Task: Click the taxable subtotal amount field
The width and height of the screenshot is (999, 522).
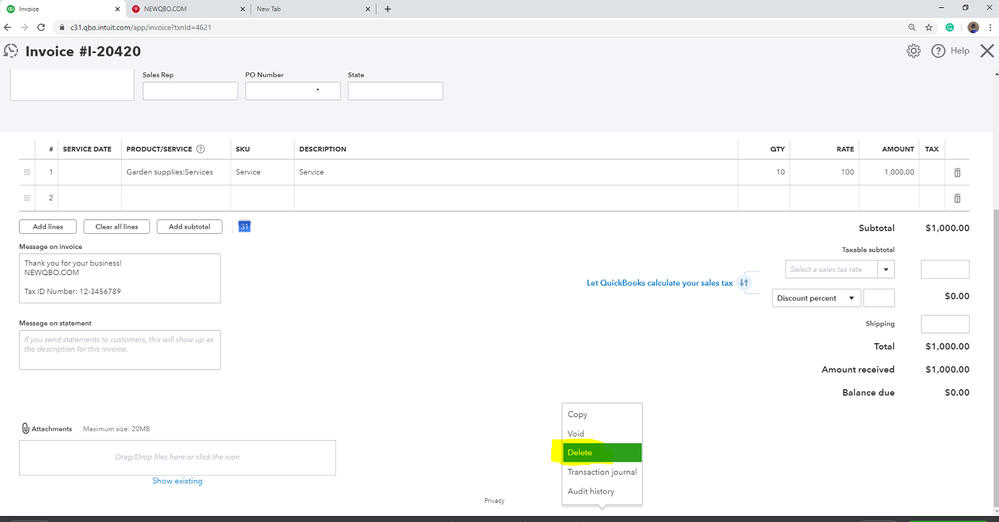Action: pos(945,270)
